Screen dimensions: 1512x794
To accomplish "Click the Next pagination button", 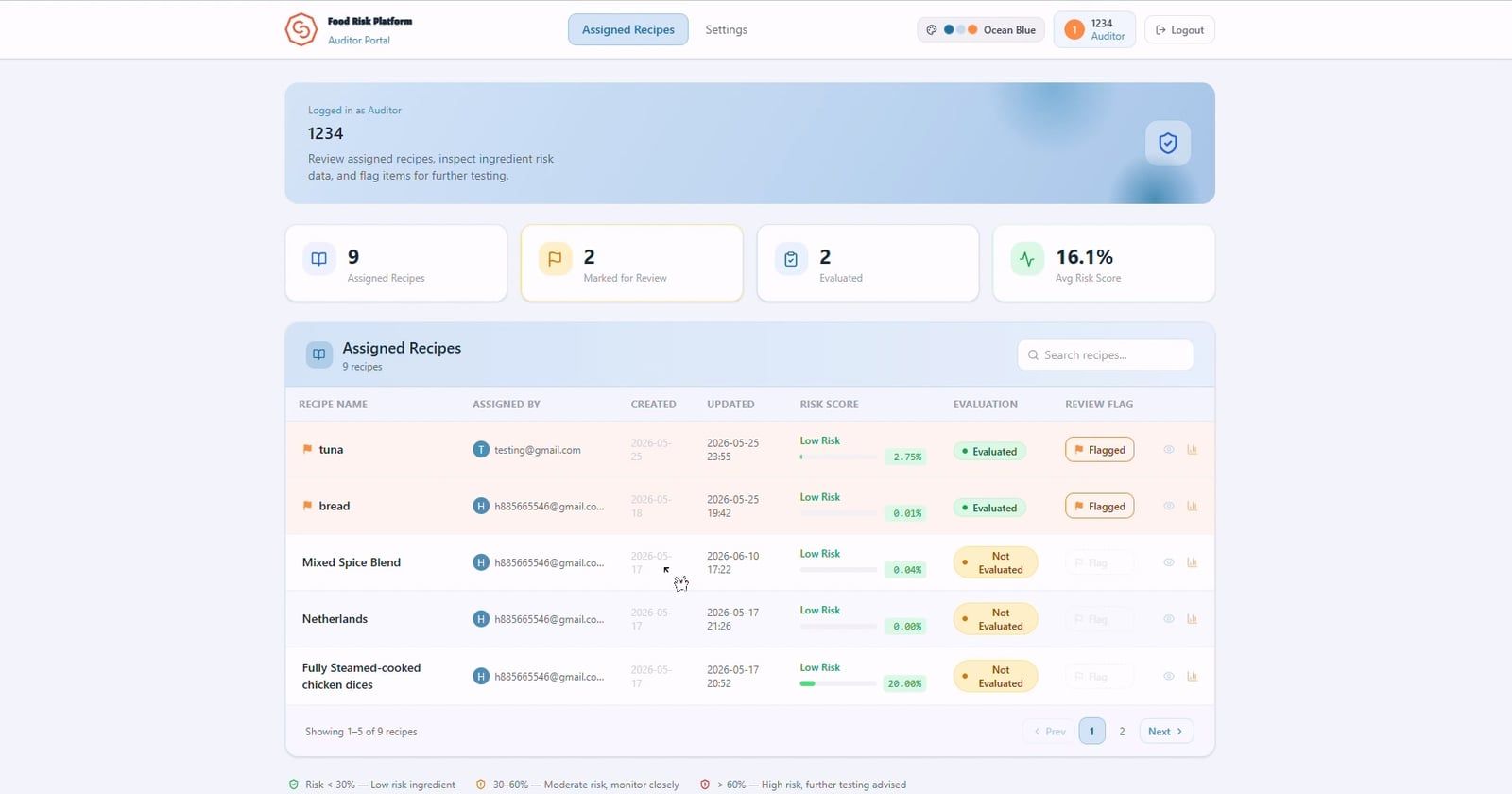I will (1166, 731).
